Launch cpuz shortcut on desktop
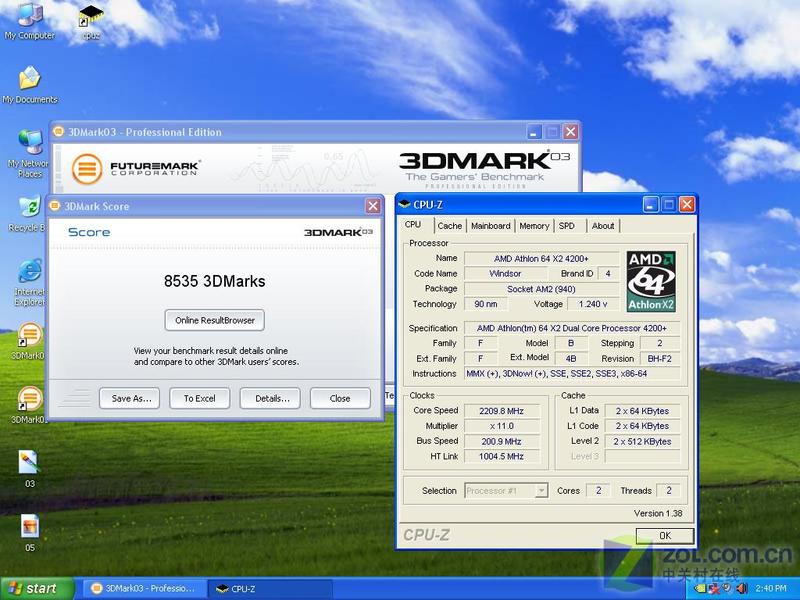This screenshot has height=600, width=800. [91, 21]
